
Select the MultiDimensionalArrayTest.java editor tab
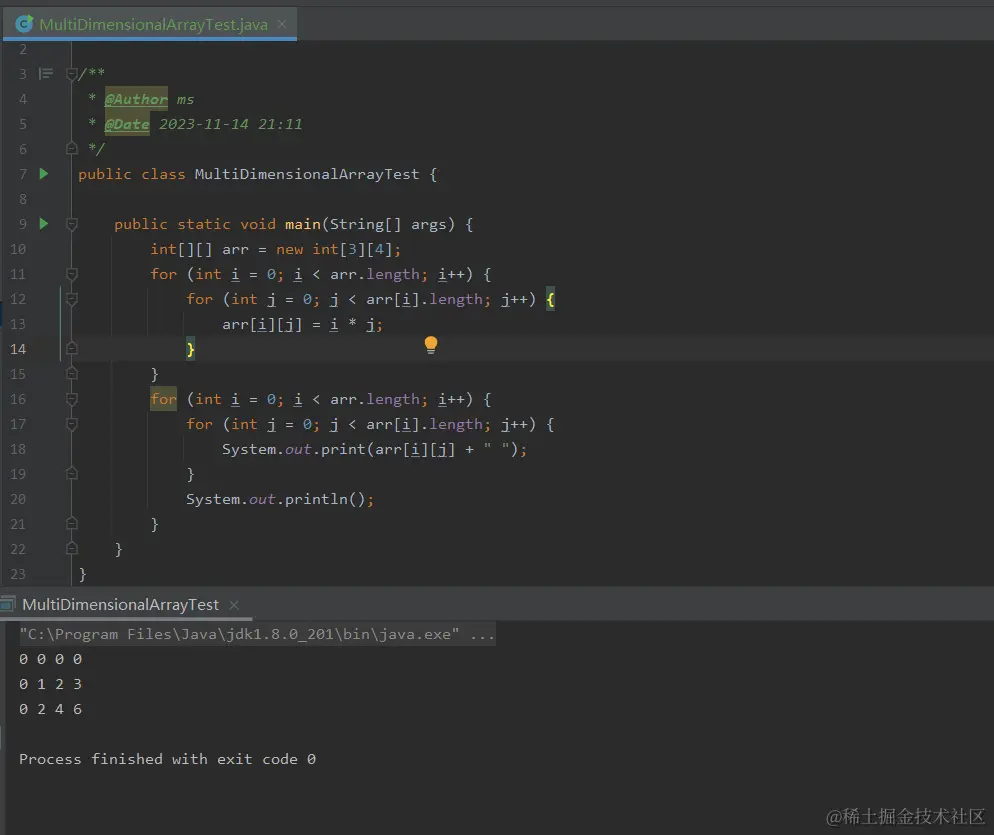tap(150, 24)
